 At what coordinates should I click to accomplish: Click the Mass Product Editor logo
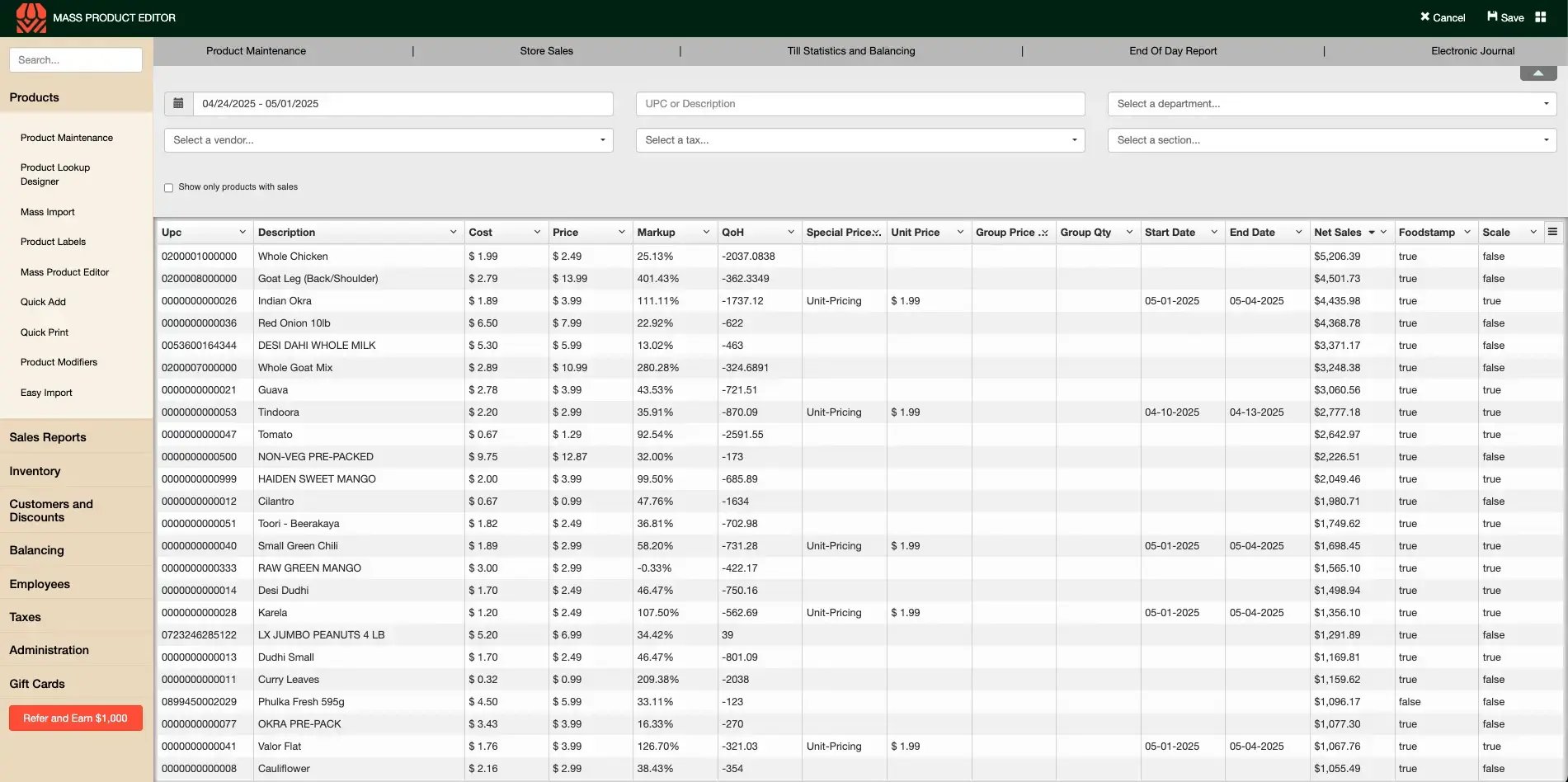coord(30,17)
